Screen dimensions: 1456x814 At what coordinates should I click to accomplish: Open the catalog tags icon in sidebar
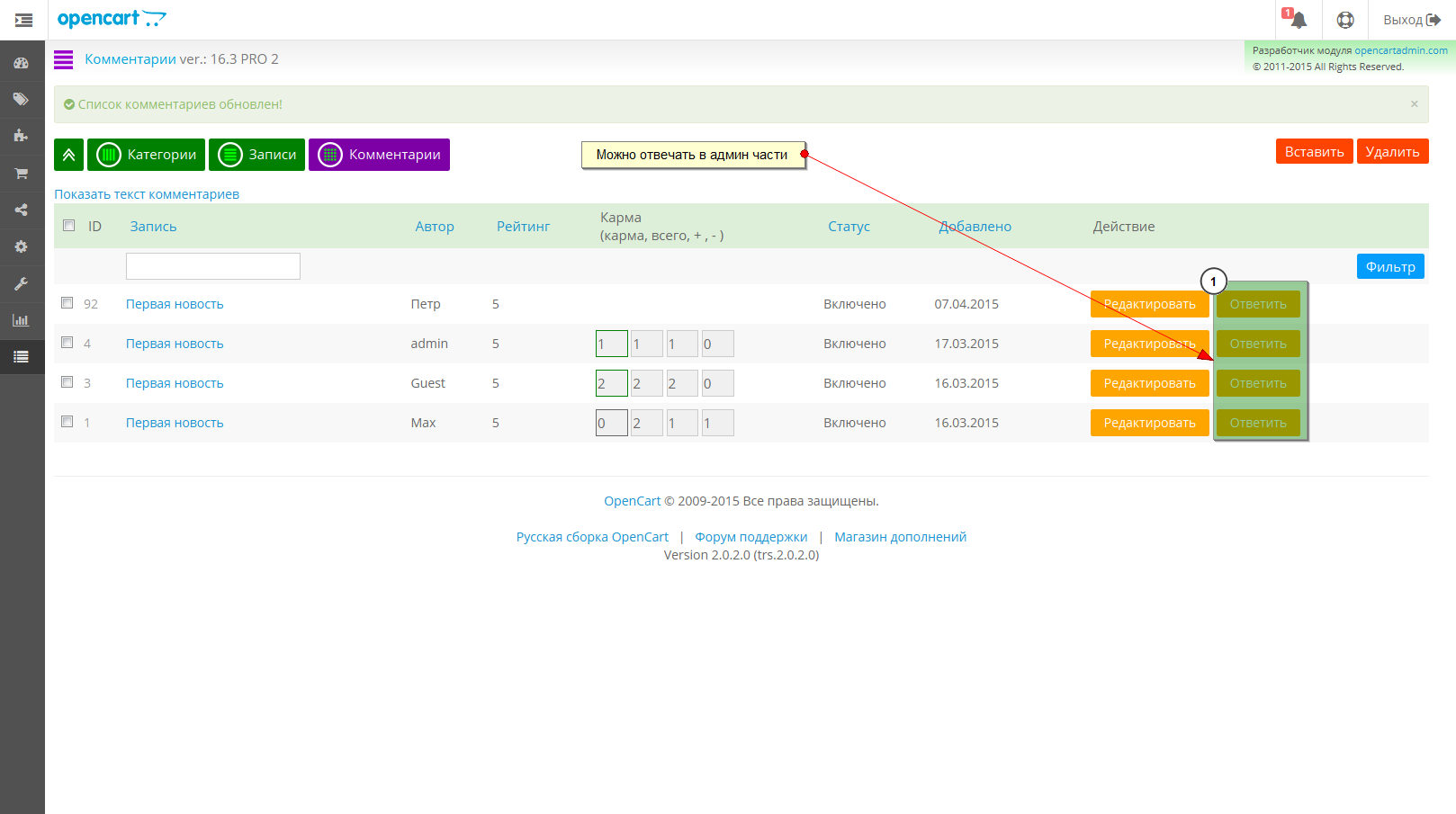point(21,99)
